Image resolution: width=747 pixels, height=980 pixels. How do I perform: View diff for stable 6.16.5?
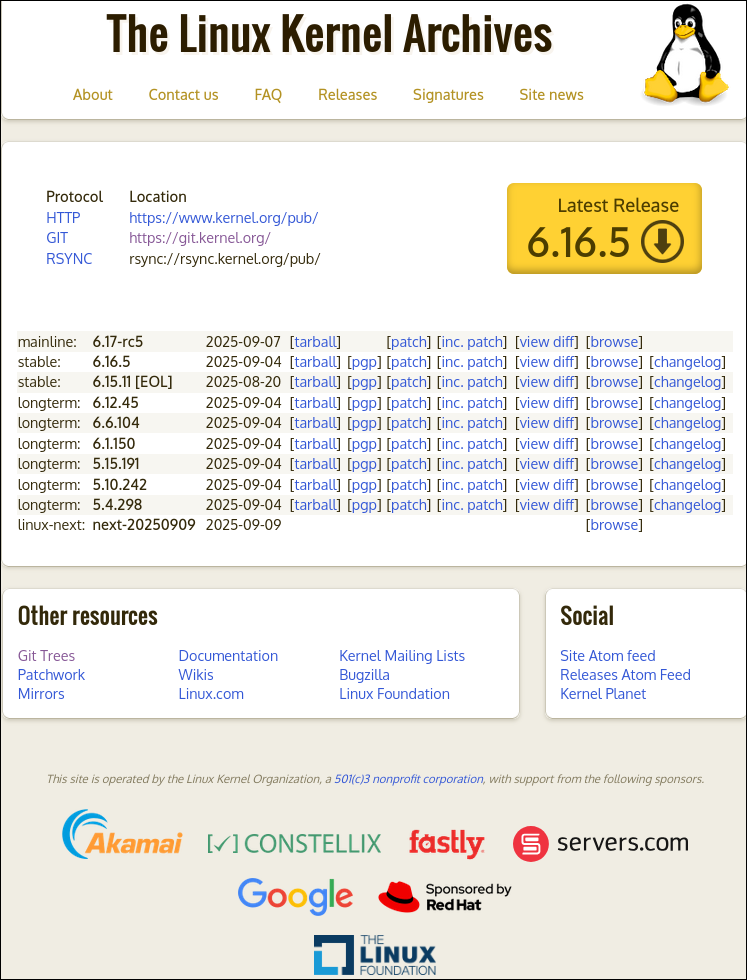(546, 362)
